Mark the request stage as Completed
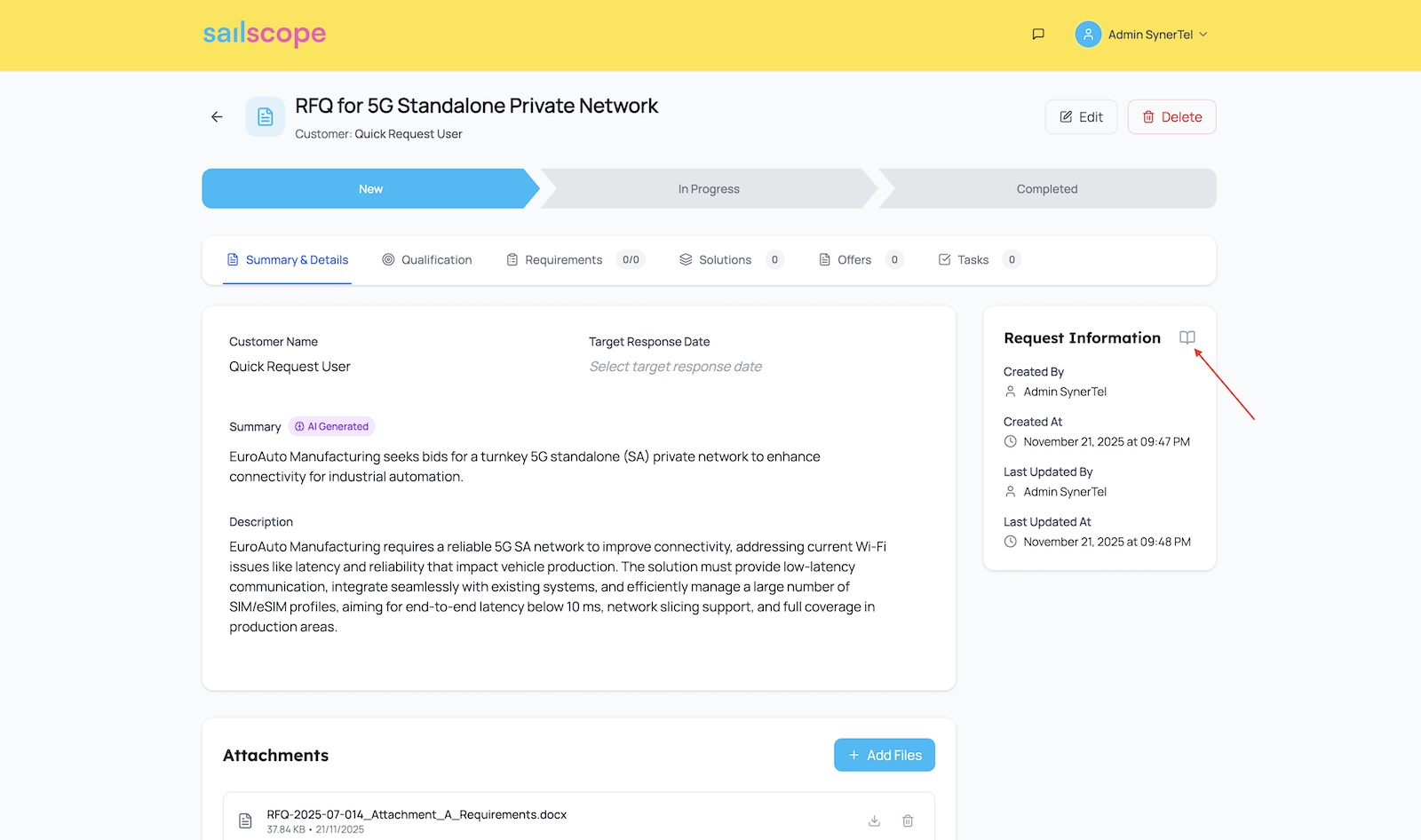 1046,189
